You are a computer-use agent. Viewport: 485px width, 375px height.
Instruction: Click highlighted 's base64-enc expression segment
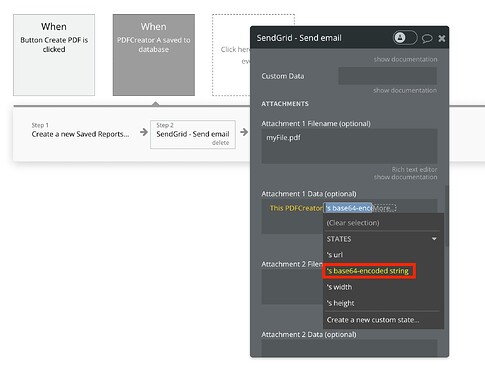tap(348, 208)
